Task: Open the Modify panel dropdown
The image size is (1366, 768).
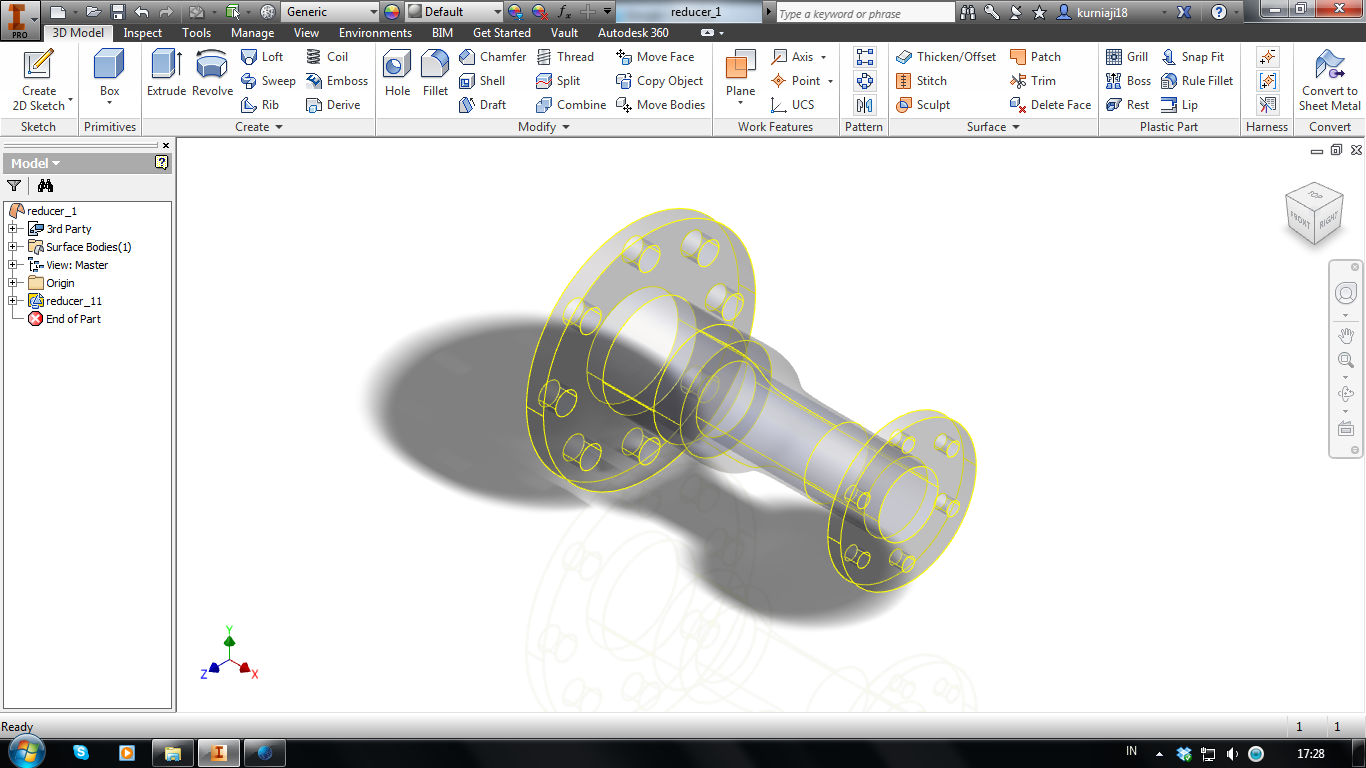Action: click(x=544, y=127)
